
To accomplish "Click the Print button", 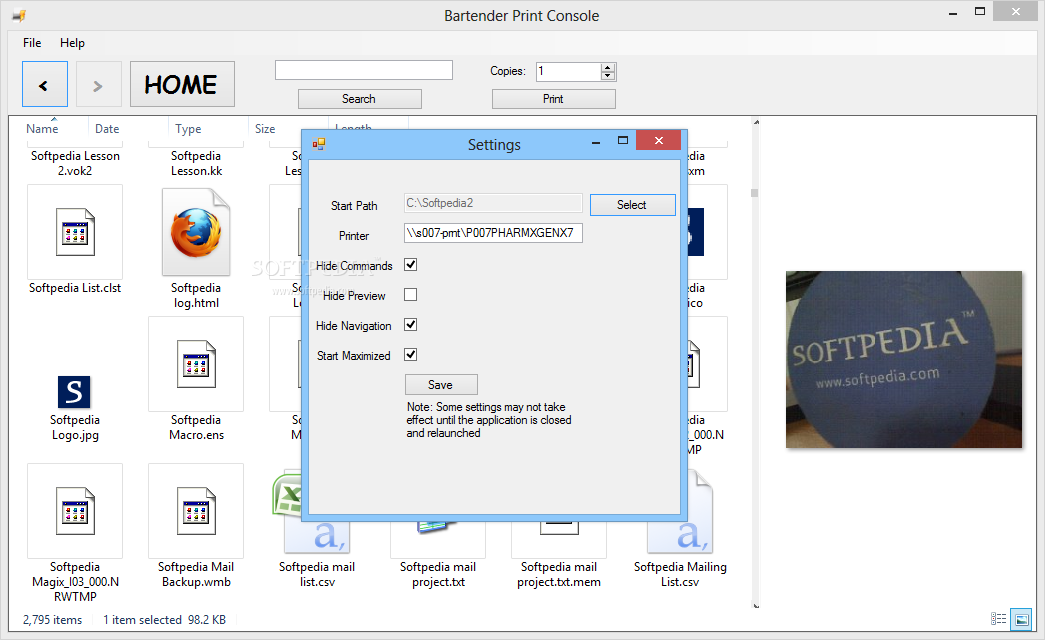I will point(554,99).
